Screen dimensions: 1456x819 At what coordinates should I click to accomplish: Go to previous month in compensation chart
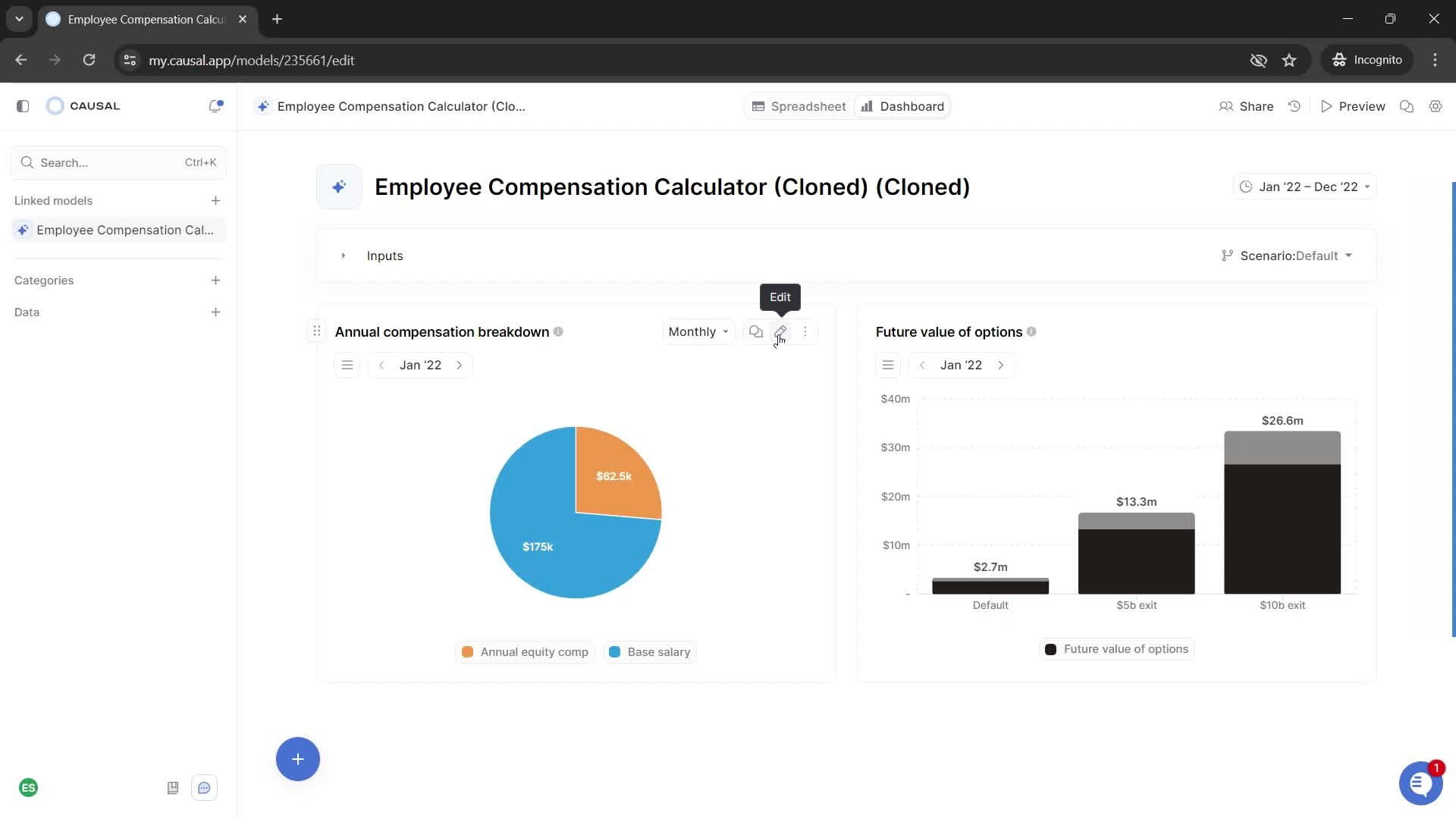tap(381, 365)
